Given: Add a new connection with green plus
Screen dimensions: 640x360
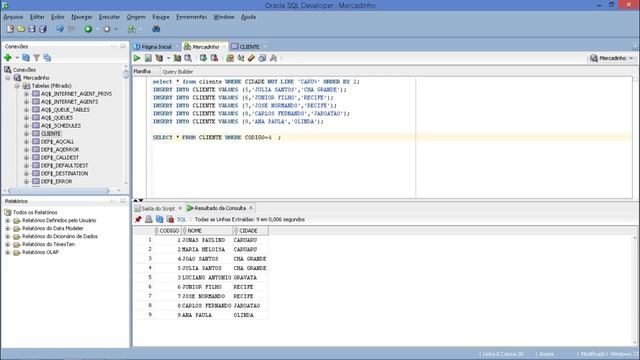Looking at the screenshot, I should [8, 58].
